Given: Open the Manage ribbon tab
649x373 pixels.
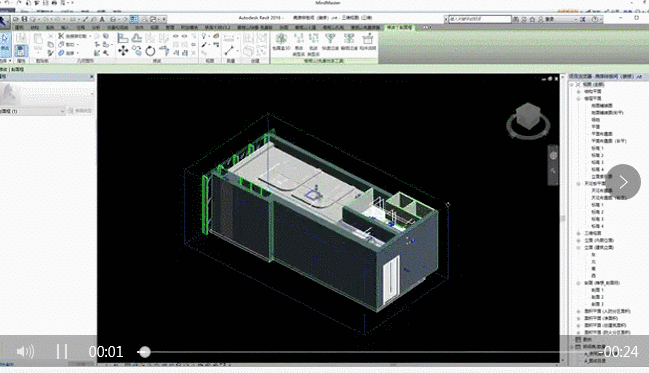Looking at the screenshot, I should (x=170, y=27).
